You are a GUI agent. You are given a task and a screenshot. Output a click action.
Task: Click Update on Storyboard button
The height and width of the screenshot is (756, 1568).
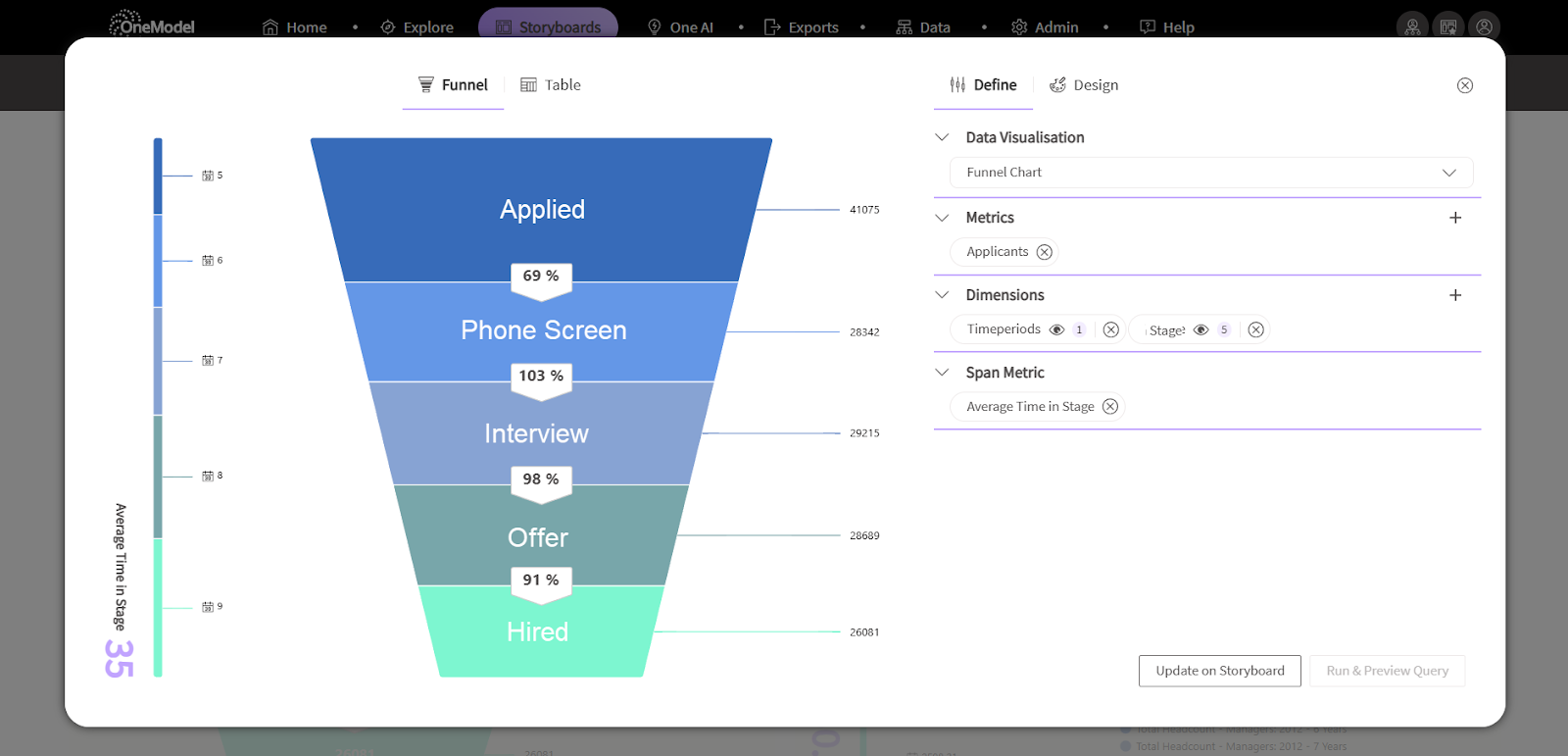[1219, 671]
